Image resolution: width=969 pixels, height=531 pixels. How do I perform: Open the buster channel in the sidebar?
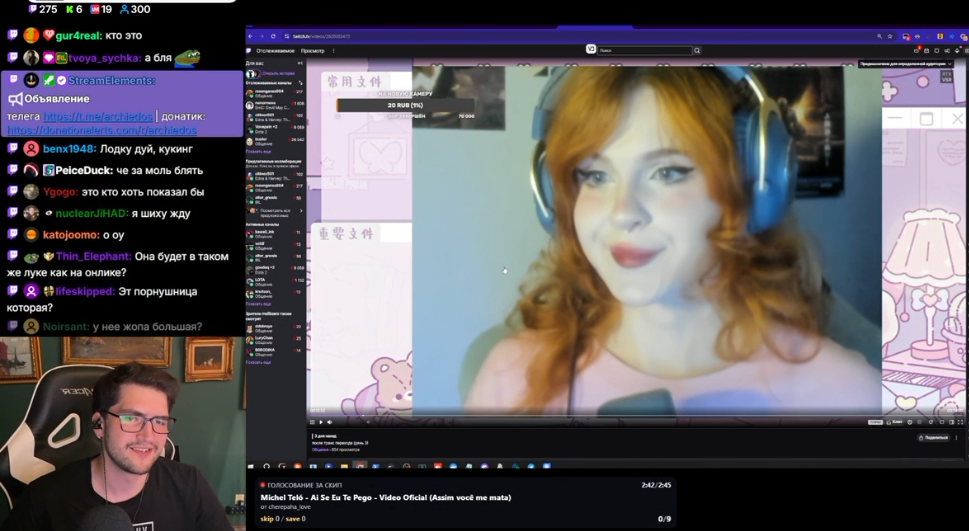[275, 142]
